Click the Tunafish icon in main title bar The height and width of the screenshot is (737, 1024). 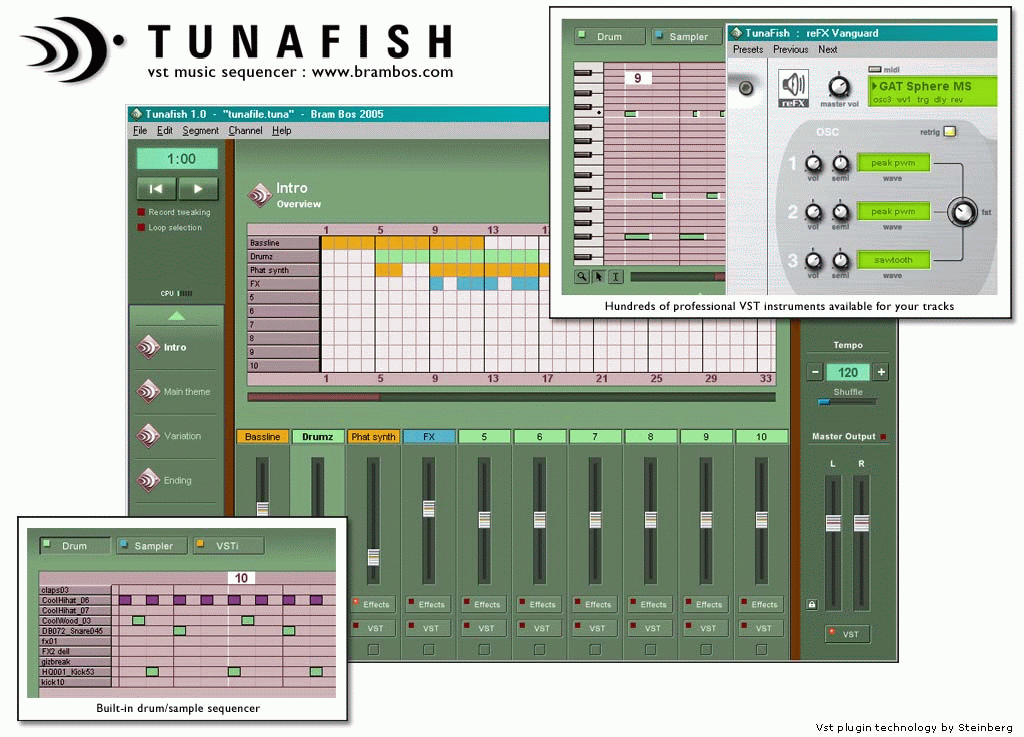(x=136, y=114)
